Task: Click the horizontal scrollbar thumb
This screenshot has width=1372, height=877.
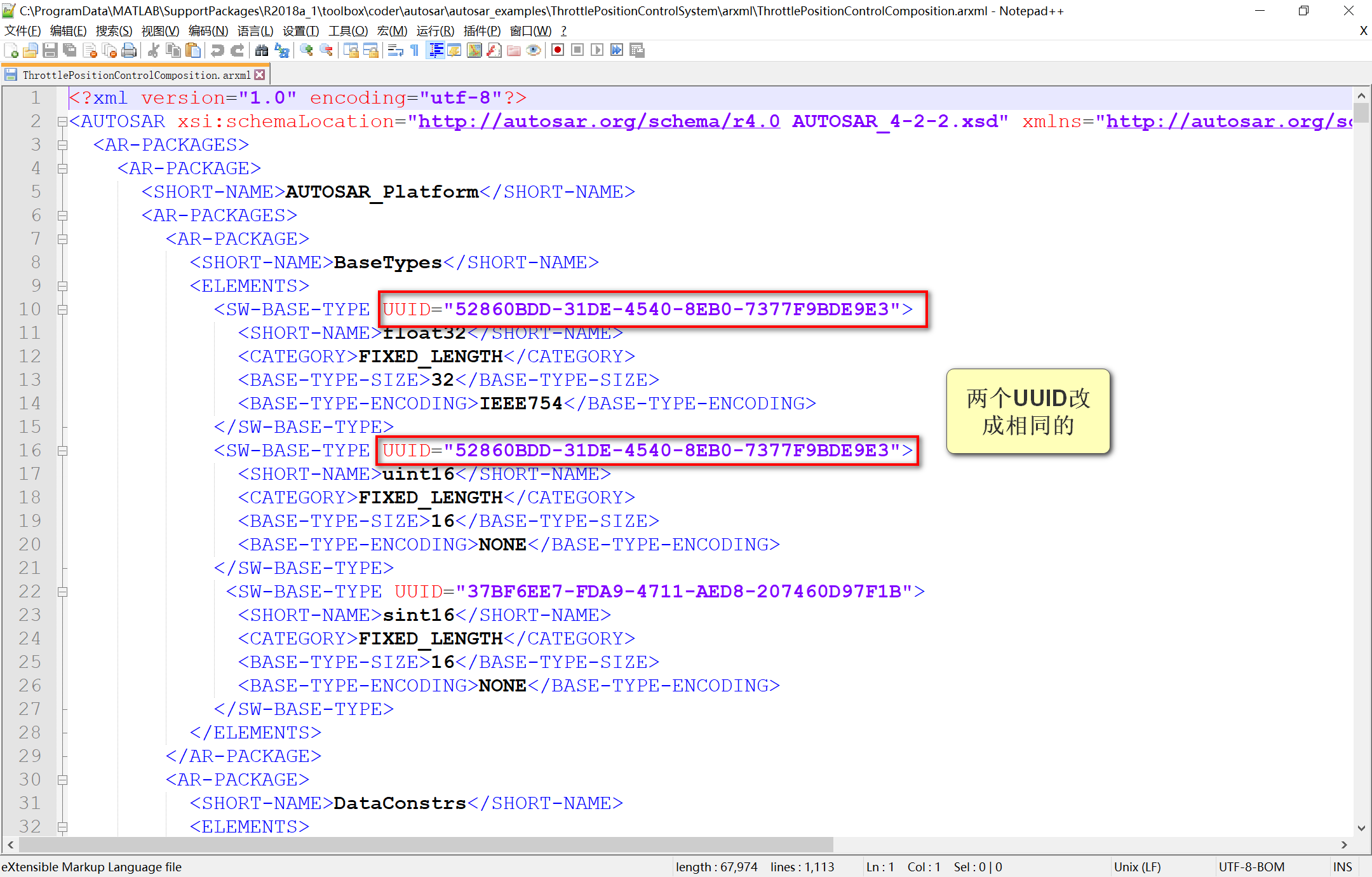Action: click(x=426, y=845)
